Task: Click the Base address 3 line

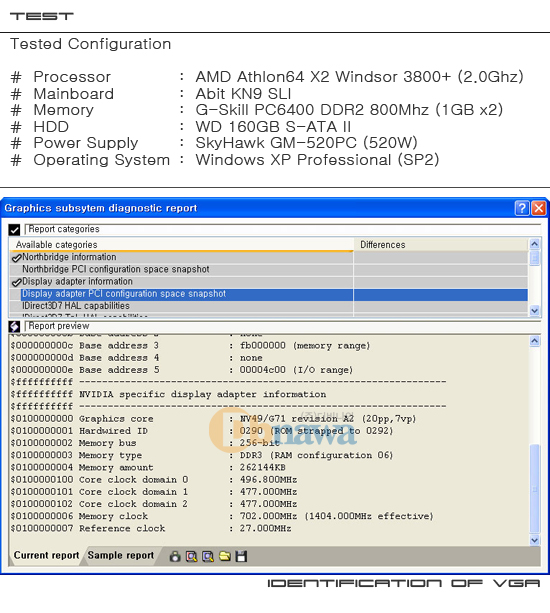Action: coord(190,346)
